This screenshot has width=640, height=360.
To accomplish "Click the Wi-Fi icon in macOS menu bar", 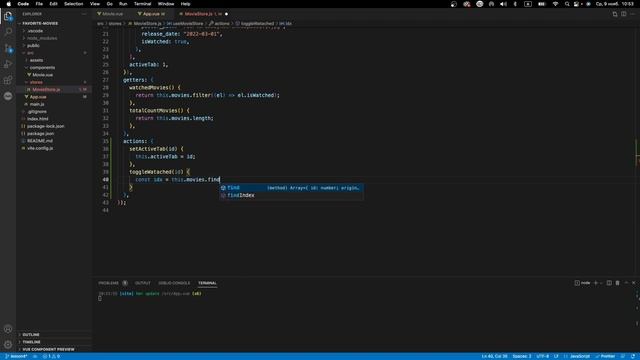I will 555,4.
